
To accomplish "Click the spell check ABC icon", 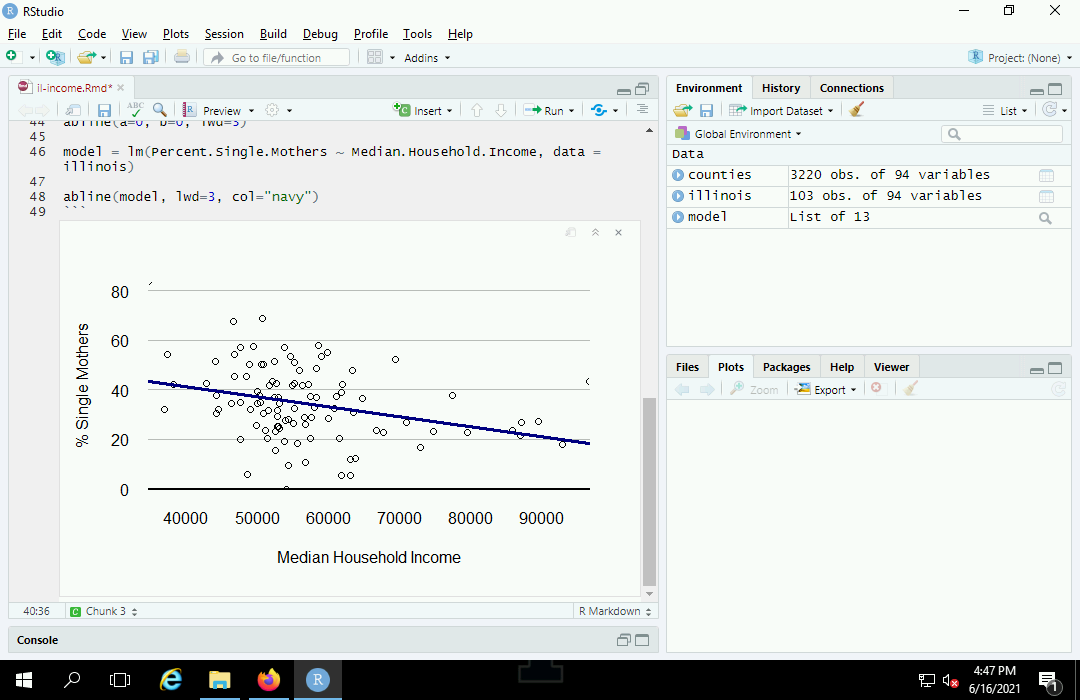I will click(135, 110).
